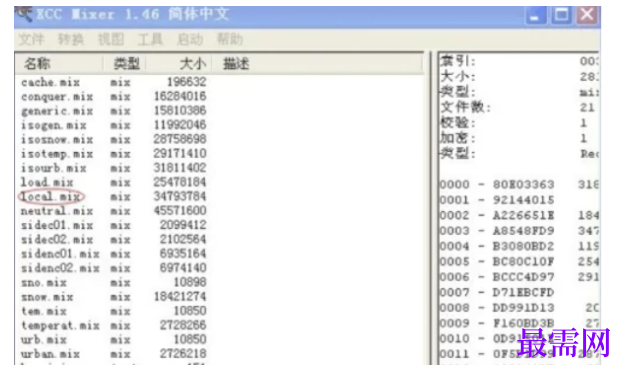Select cache.mix in the file list
The height and width of the screenshot is (374, 629).
[50, 82]
